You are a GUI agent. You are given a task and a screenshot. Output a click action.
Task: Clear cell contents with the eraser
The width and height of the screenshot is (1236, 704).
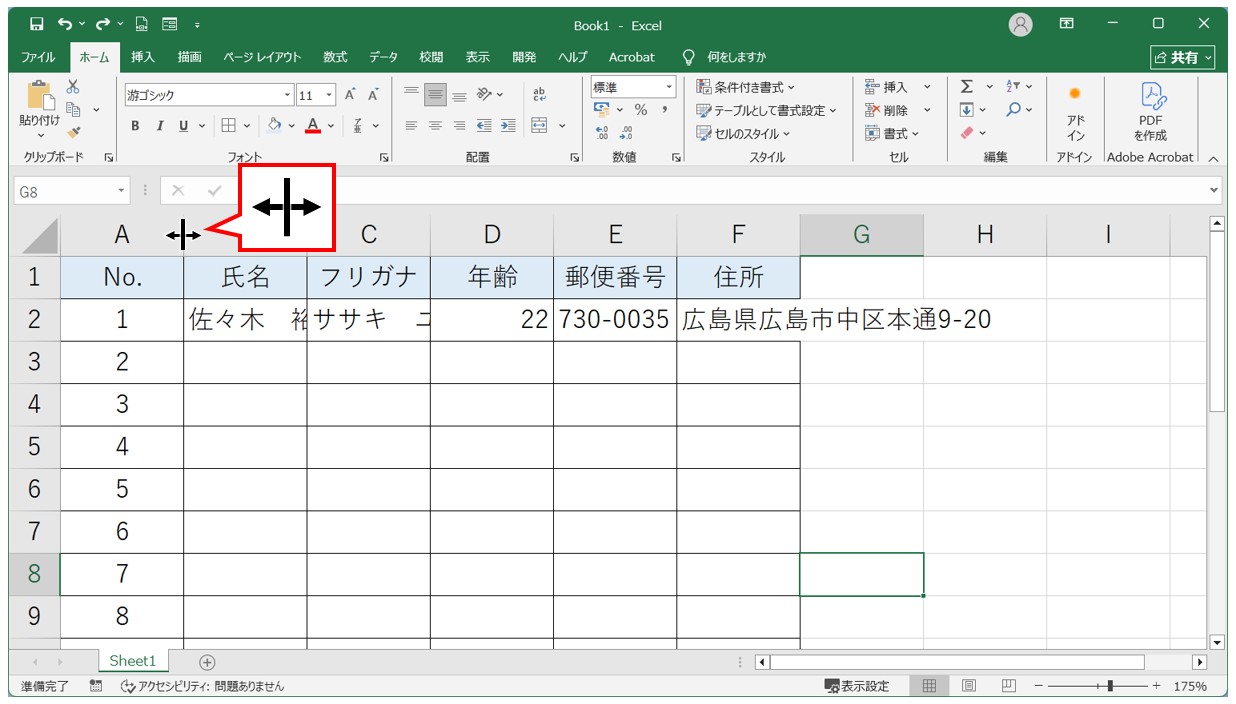[x=967, y=133]
